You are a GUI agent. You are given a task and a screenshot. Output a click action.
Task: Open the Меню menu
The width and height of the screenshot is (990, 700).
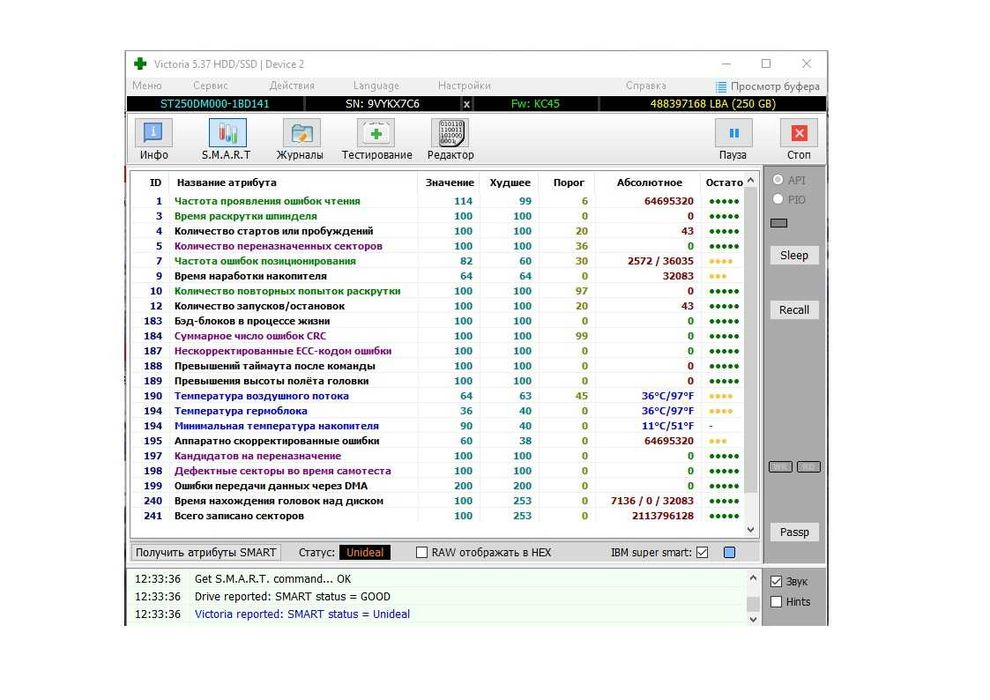coord(147,86)
